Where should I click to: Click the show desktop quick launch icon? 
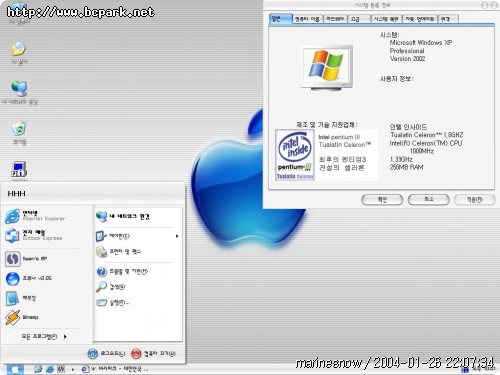(38, 369)
